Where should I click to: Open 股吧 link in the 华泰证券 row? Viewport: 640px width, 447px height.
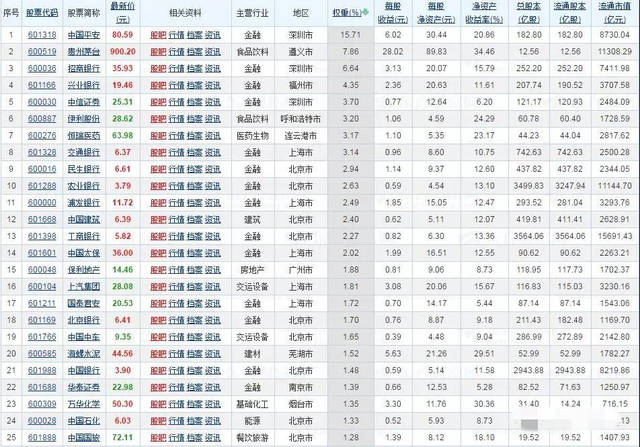pyautogui.click(x=158, y=387)
